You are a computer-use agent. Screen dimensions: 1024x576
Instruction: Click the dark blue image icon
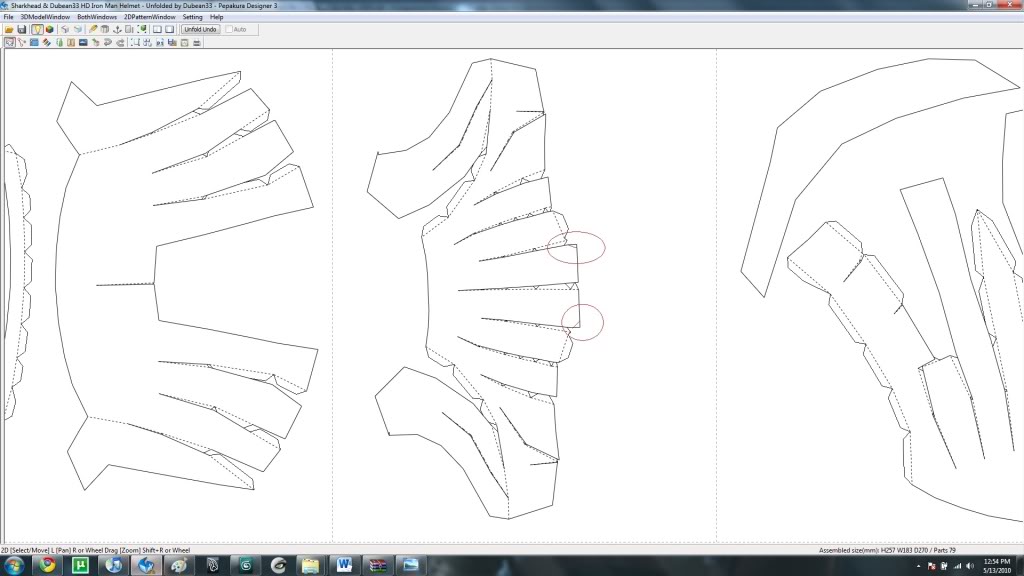pos(83,42)
